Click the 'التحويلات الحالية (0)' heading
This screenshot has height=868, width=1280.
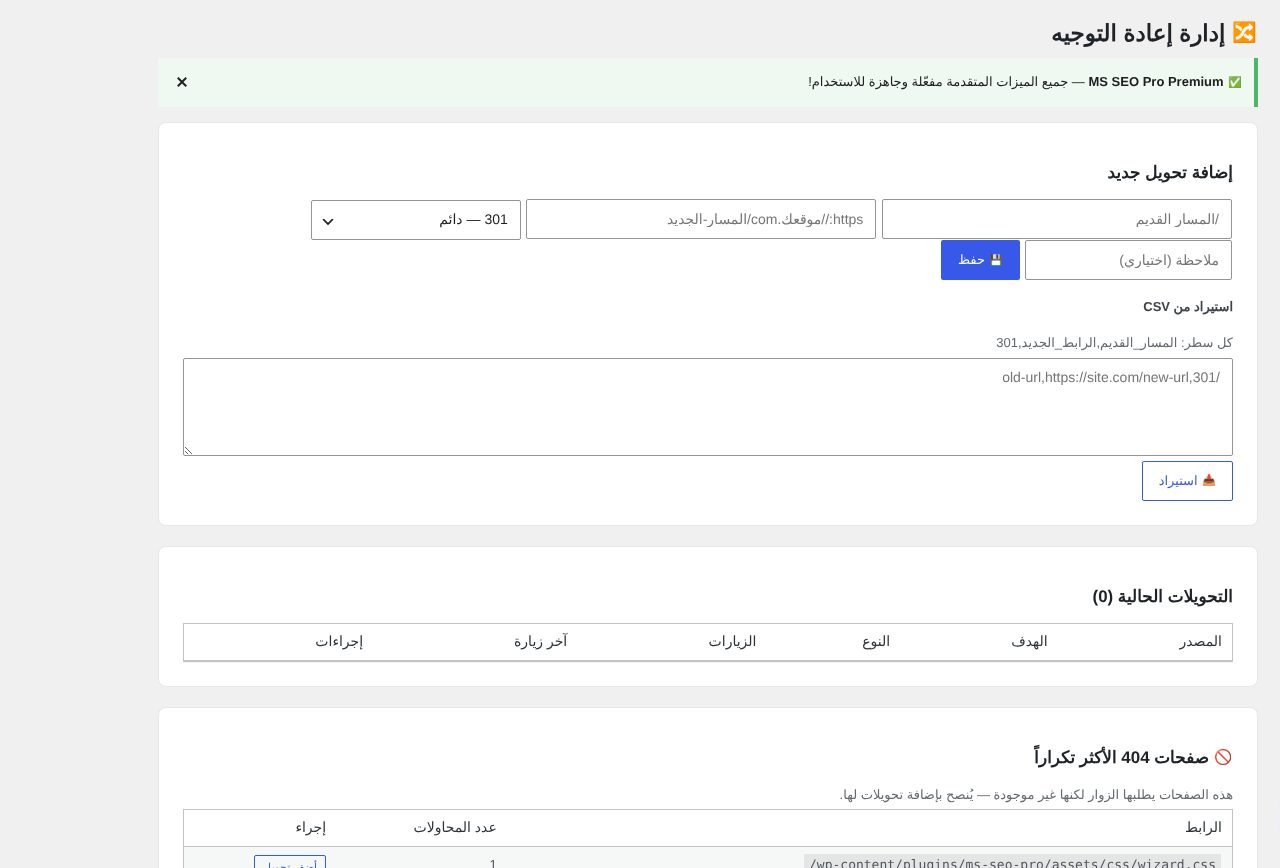(1162, 597)
